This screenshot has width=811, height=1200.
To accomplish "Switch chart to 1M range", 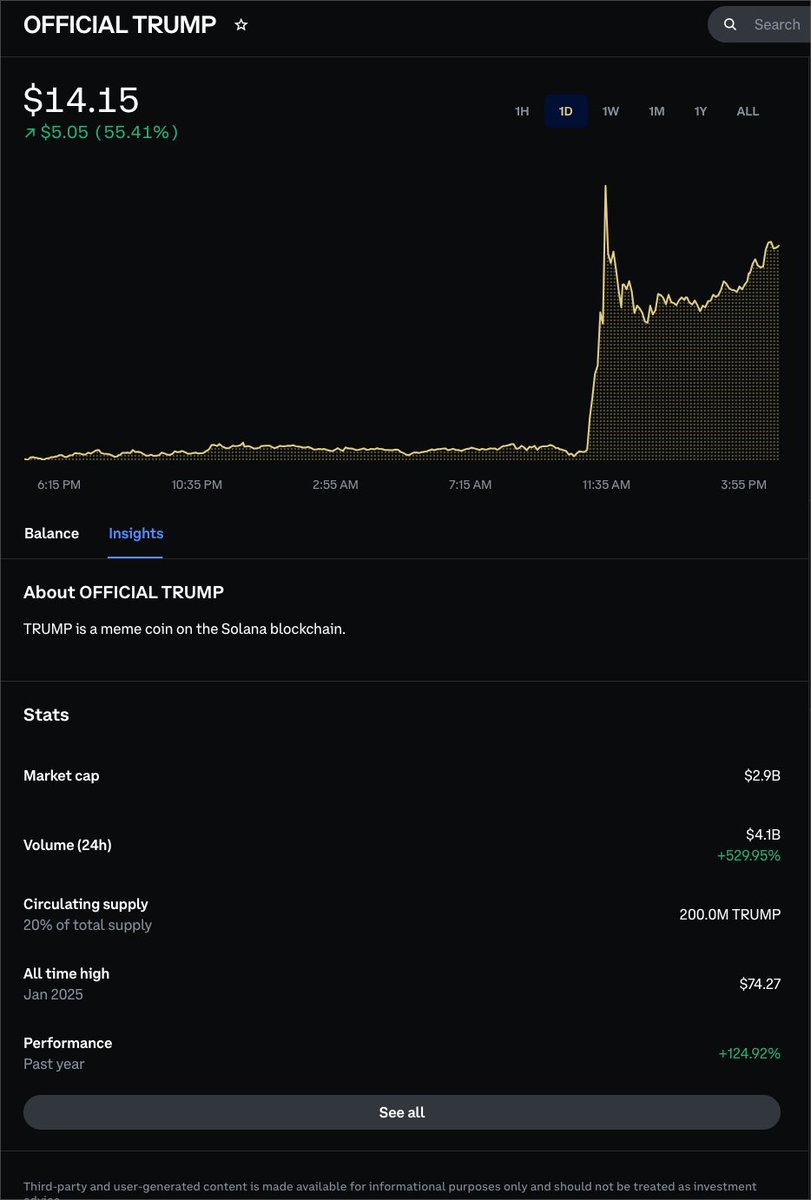I will coord(656,111).
